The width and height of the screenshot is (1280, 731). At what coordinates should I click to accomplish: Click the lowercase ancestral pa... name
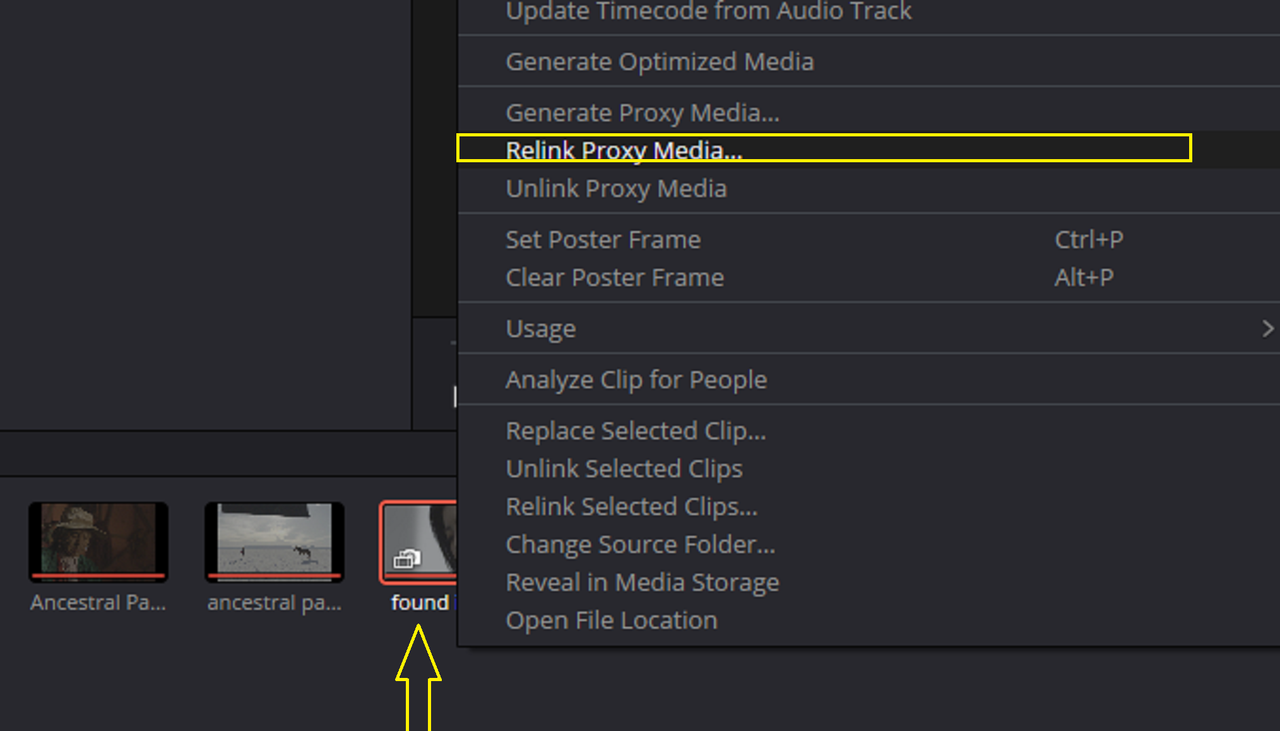(274, 603)
